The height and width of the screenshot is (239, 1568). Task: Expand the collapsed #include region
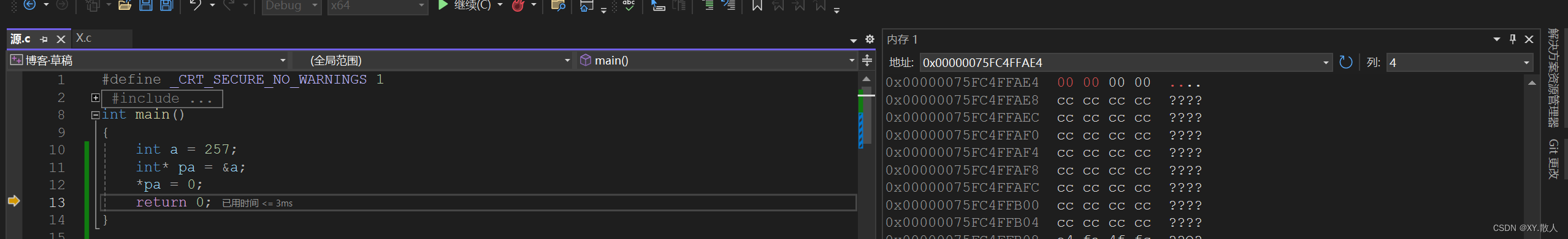pos(96,98)
